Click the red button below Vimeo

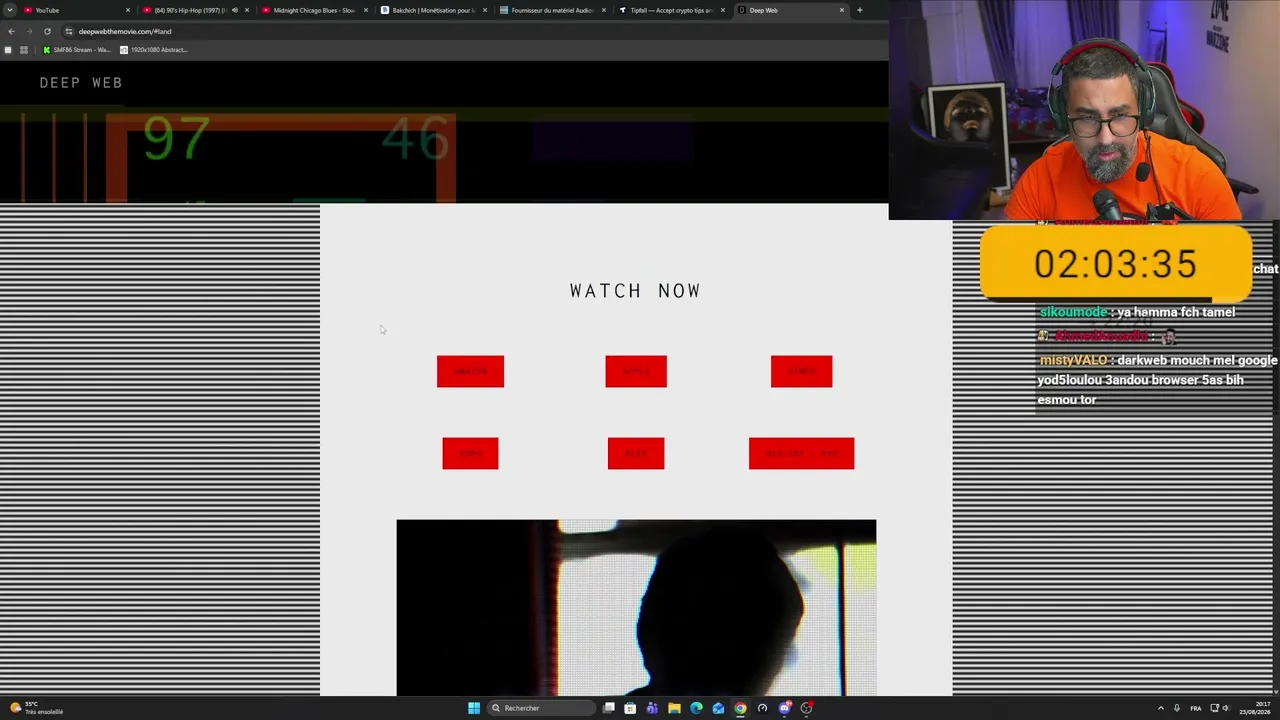click(801, 453)
